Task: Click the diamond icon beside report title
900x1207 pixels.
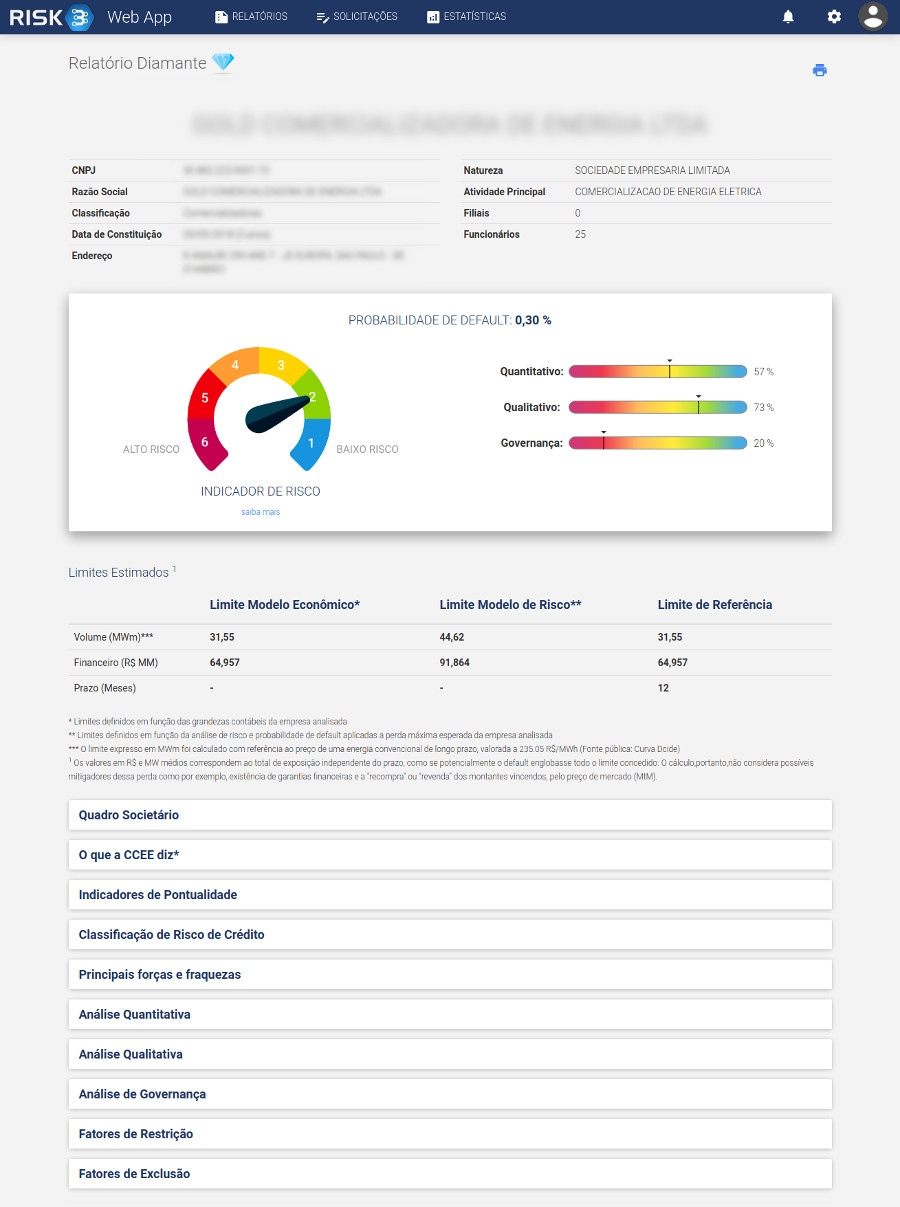Action: (223, 63)
